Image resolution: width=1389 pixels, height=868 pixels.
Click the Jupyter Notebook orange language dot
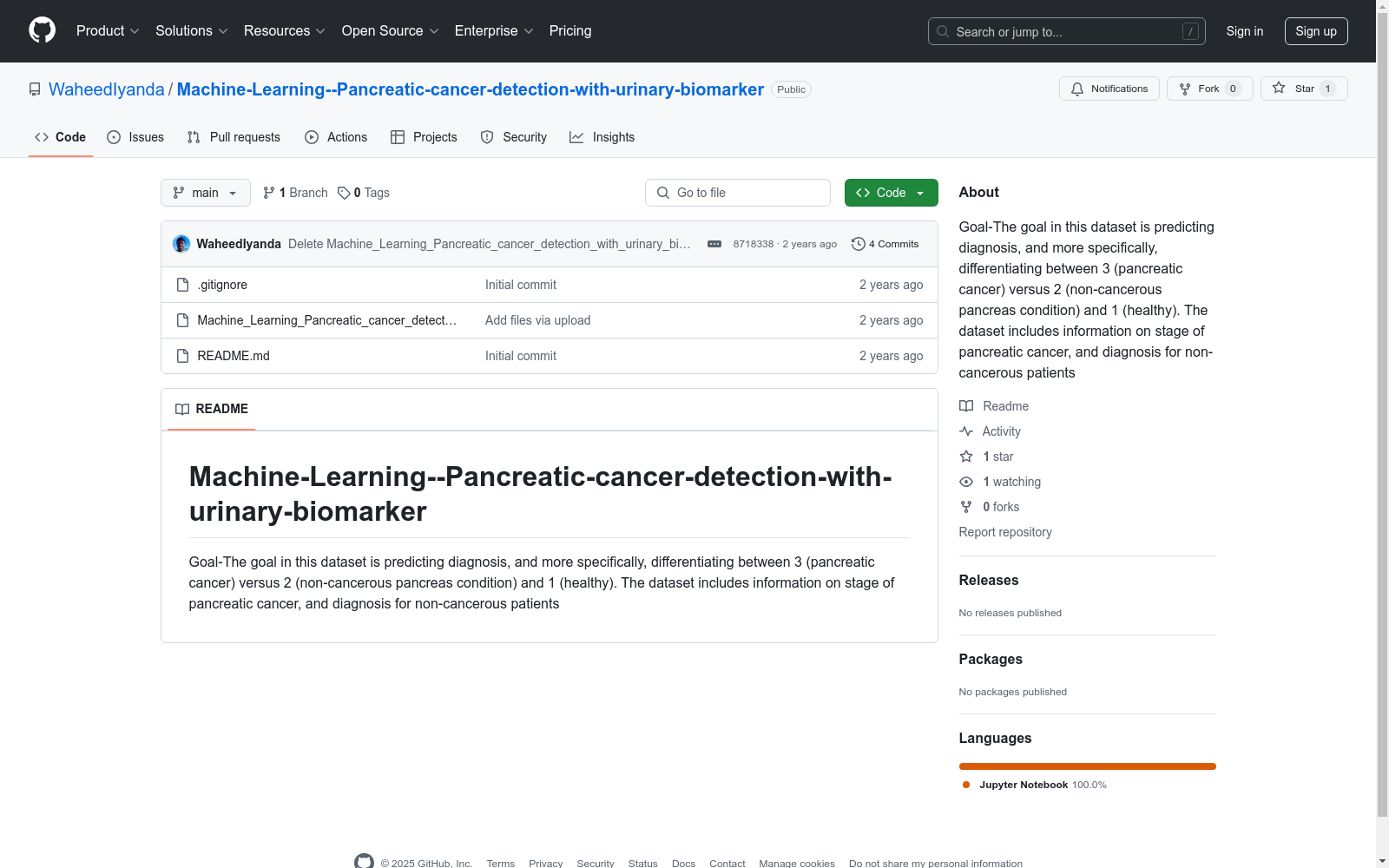click(x=966, y=785)
